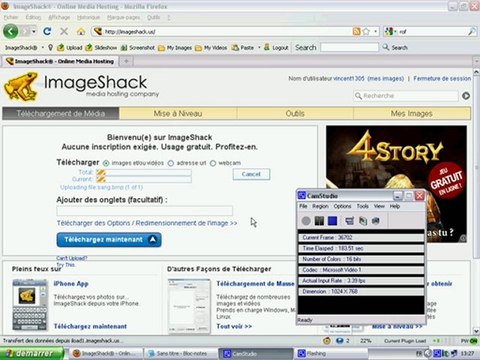The height and width of the screenshot is (360, 480).
Task: Click Screenshot in the ImageShack toolbar
Action: click(138, 48)
